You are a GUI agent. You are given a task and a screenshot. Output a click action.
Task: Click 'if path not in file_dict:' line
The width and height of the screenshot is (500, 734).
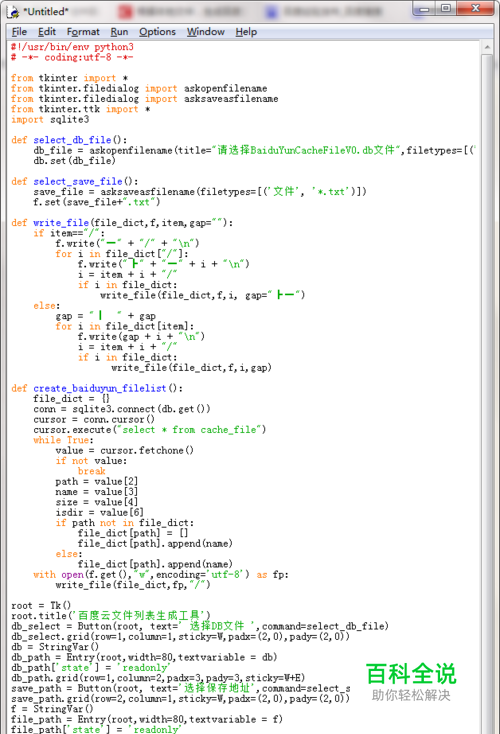pyautogui.click(x=125, y=522)
